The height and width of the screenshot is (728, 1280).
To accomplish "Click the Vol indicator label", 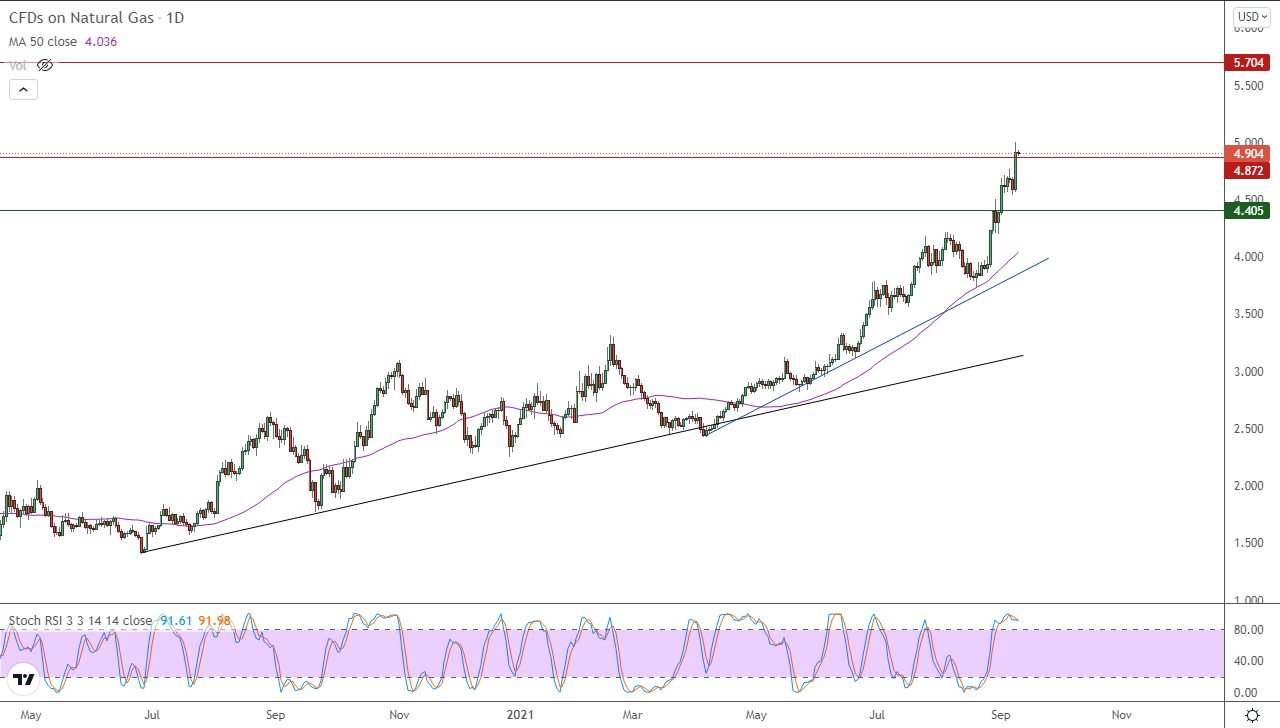I will tap(18, 65).
